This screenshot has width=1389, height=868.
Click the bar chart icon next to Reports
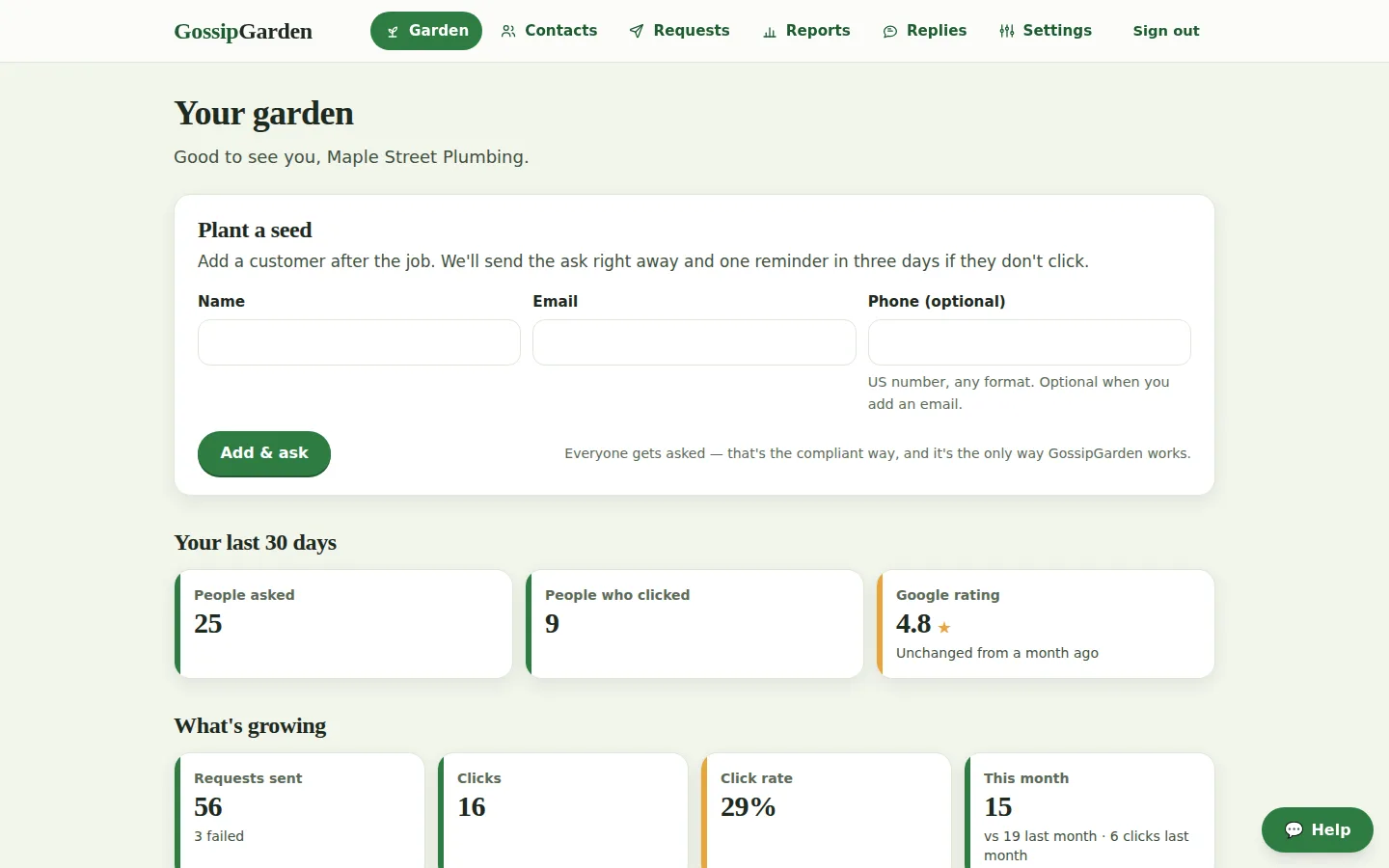(x=770, y=32)
